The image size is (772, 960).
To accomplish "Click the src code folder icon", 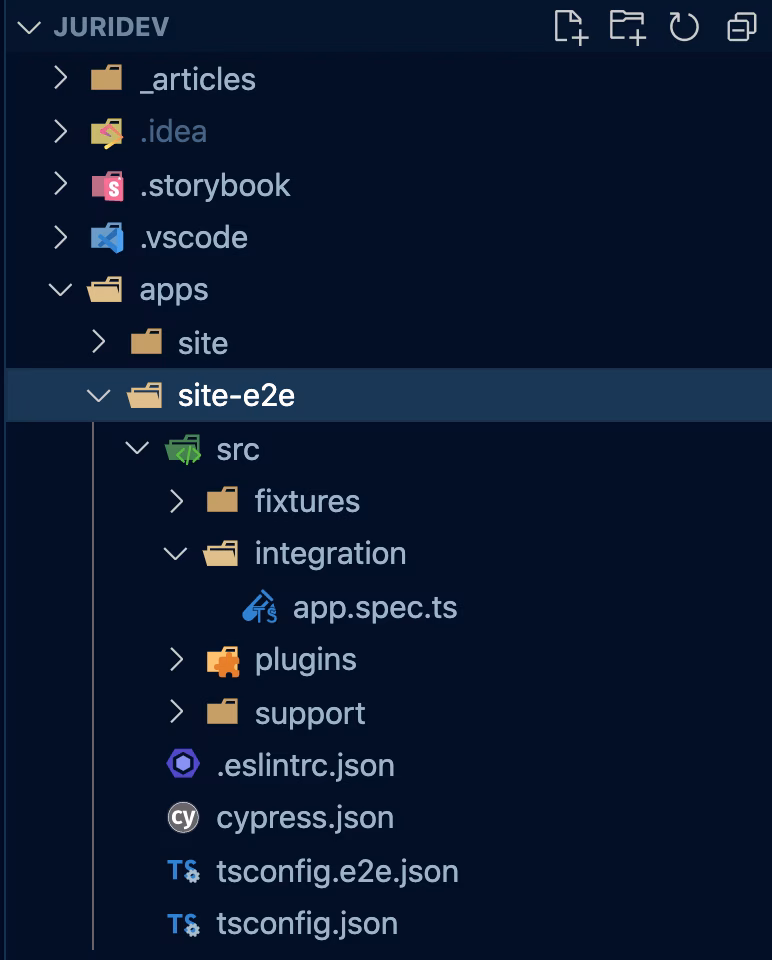I will click(183, 450).
